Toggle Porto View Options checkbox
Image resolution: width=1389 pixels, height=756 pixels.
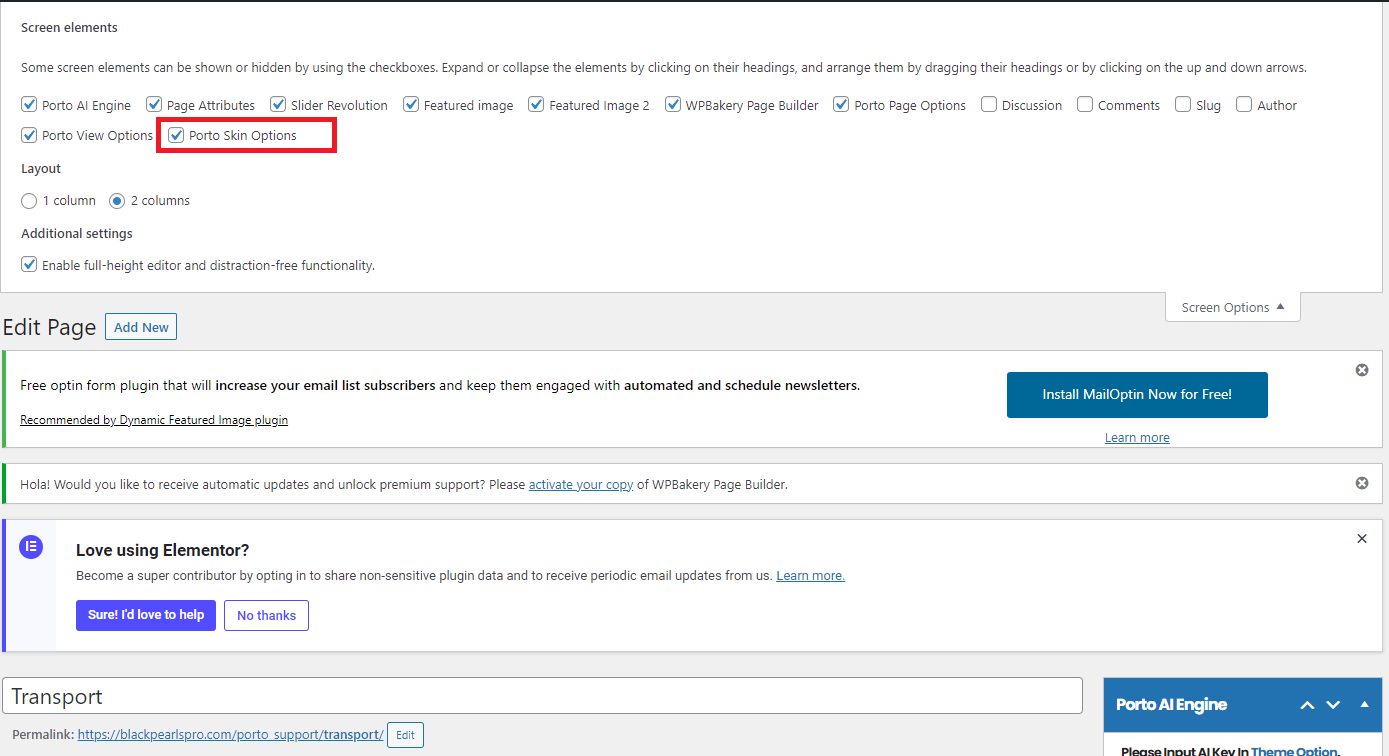(x=29, y=134)
